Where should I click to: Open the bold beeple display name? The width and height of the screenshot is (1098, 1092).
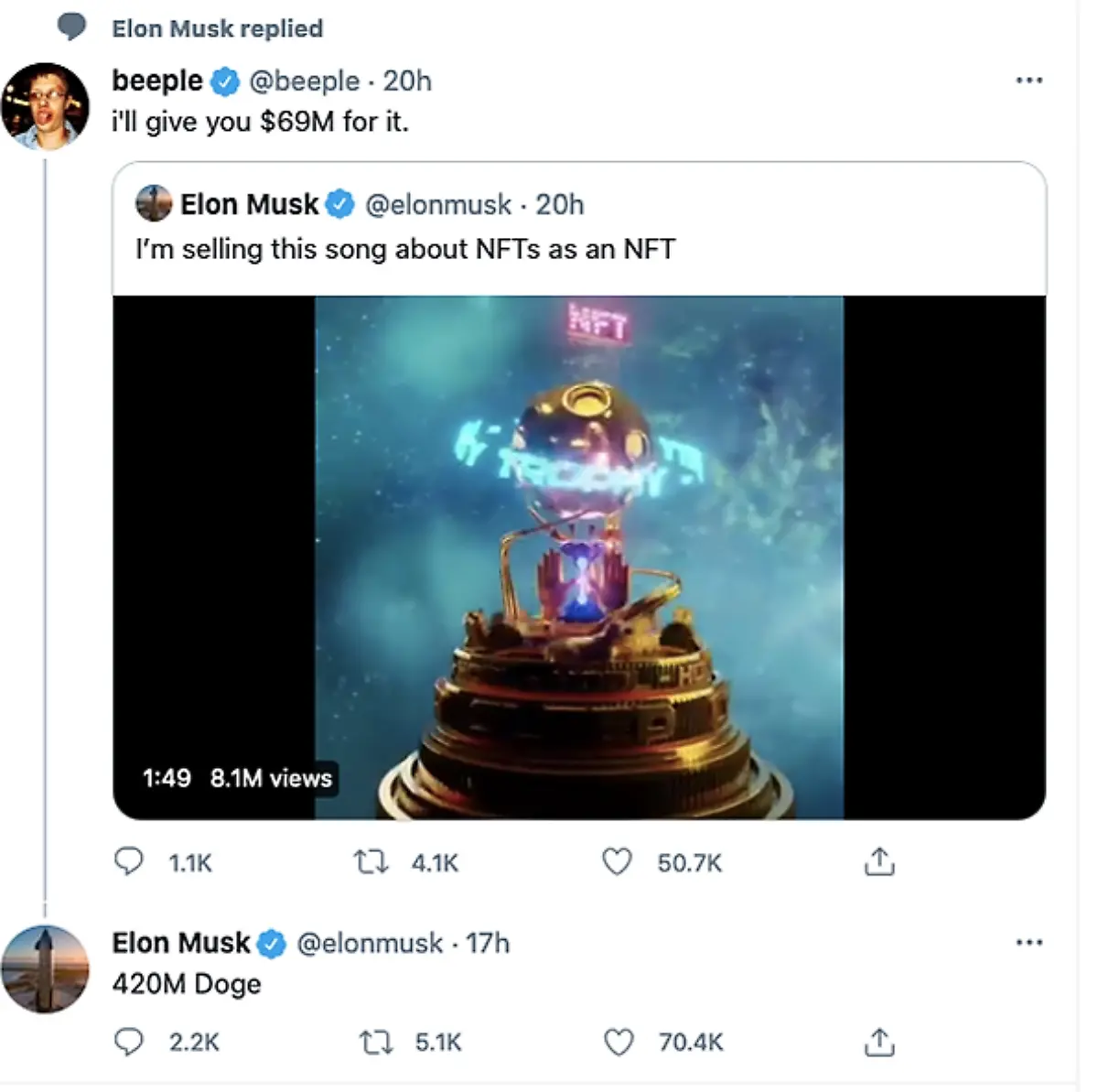click(x=156, y=81)
